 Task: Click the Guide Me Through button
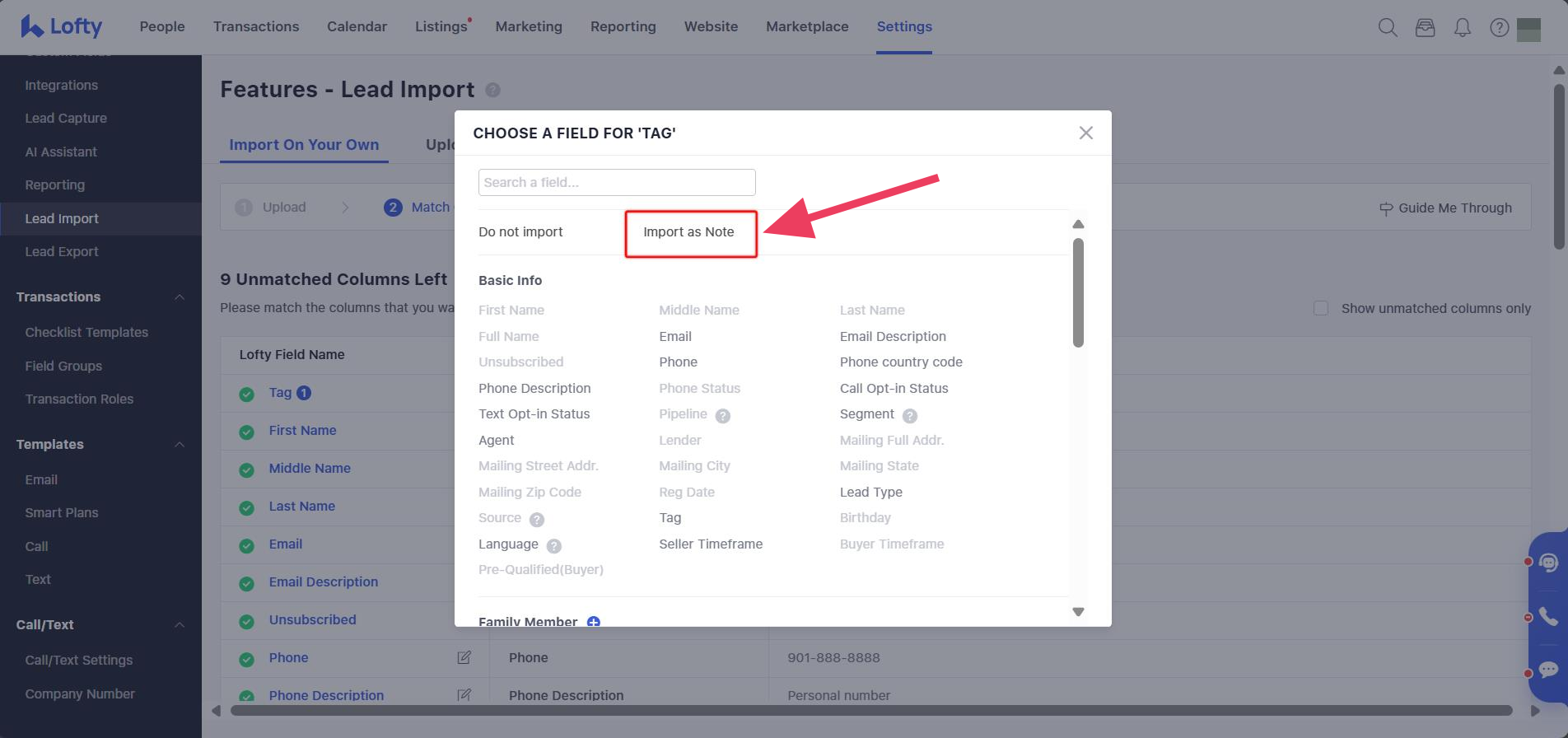click(x=1446, y=208)
